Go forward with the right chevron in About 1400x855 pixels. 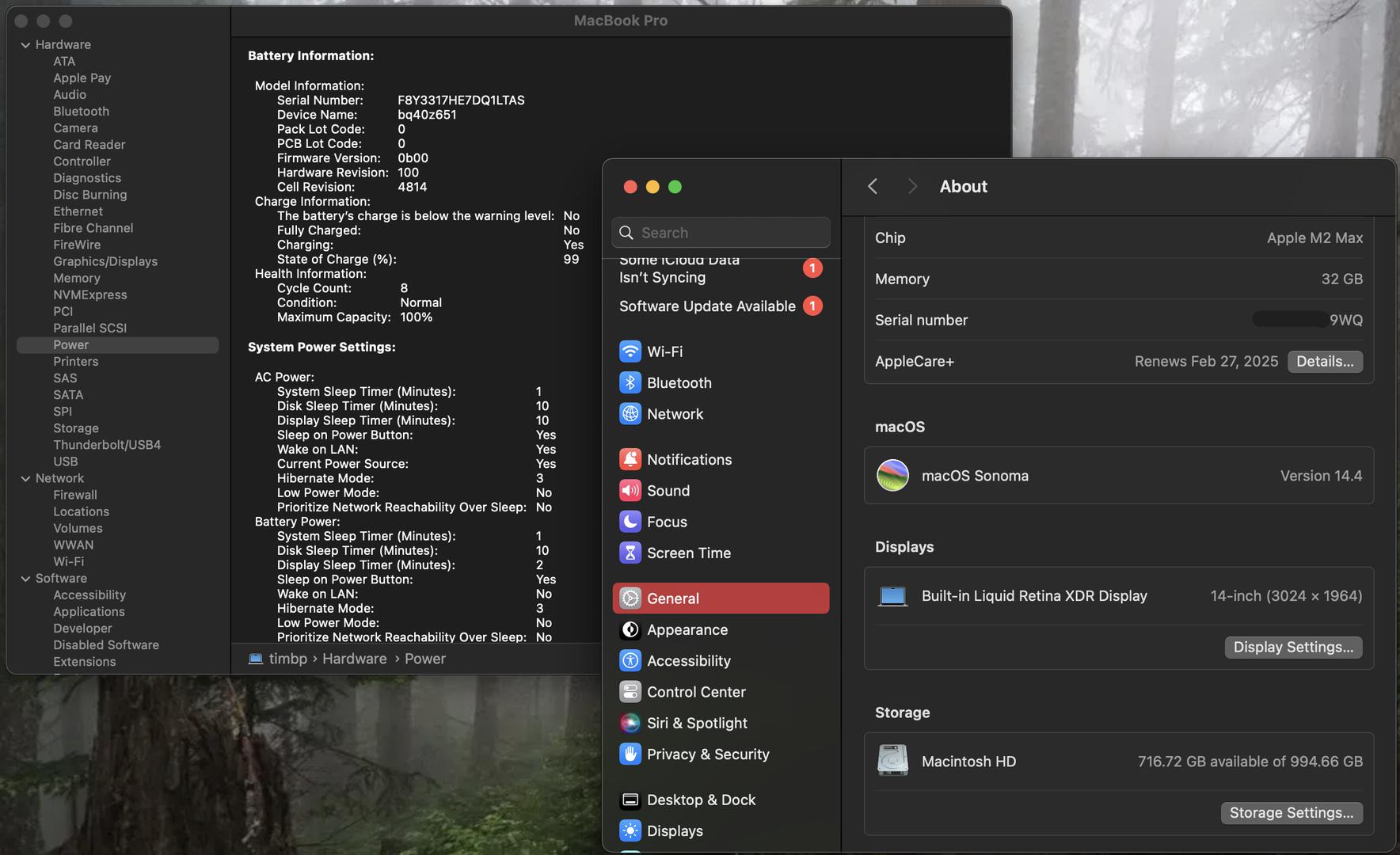click(x=912, y=186)
